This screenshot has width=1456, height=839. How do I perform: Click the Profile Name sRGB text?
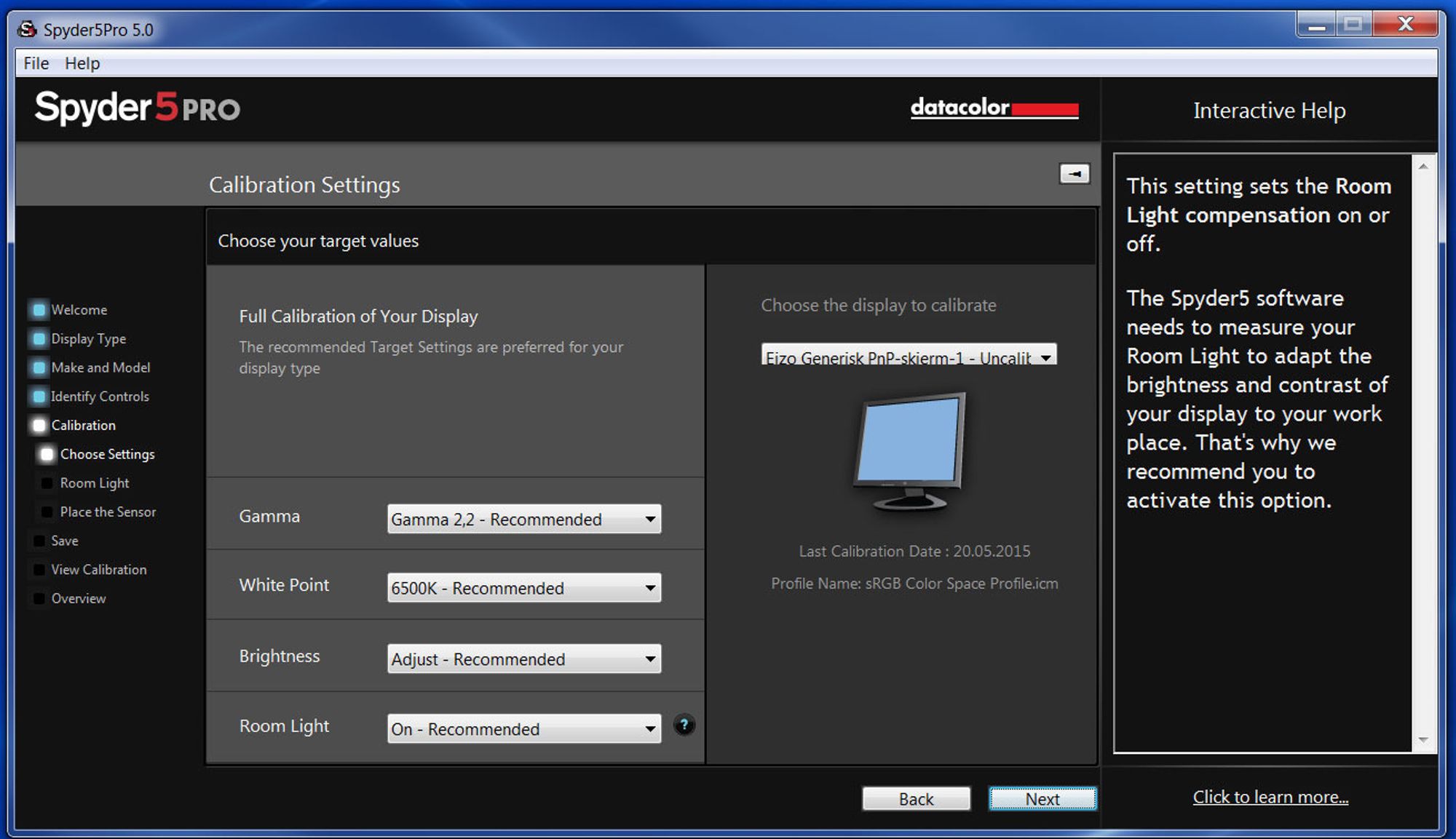914,584
